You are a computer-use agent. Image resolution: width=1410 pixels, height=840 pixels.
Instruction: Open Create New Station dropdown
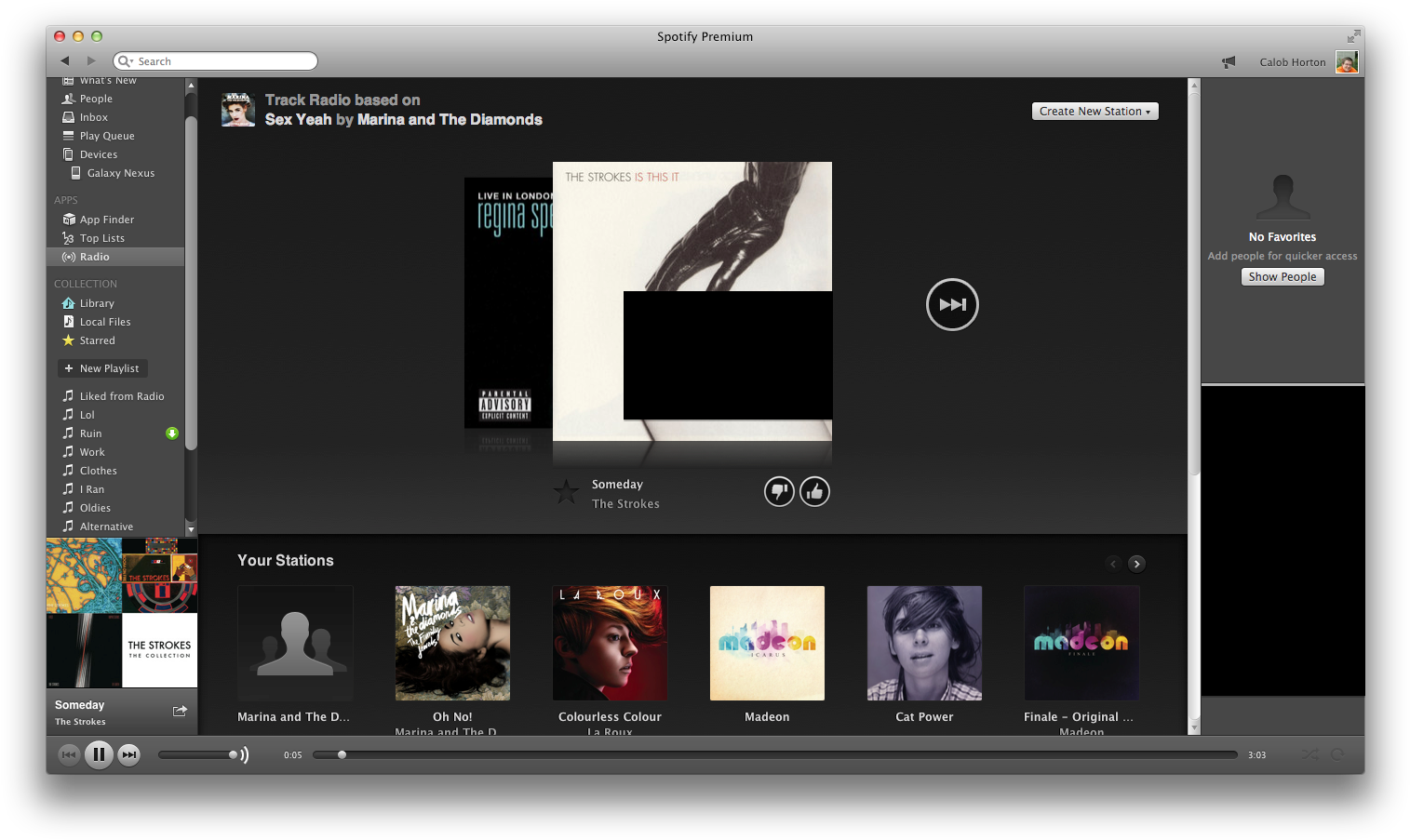(x=1094, y=111)
